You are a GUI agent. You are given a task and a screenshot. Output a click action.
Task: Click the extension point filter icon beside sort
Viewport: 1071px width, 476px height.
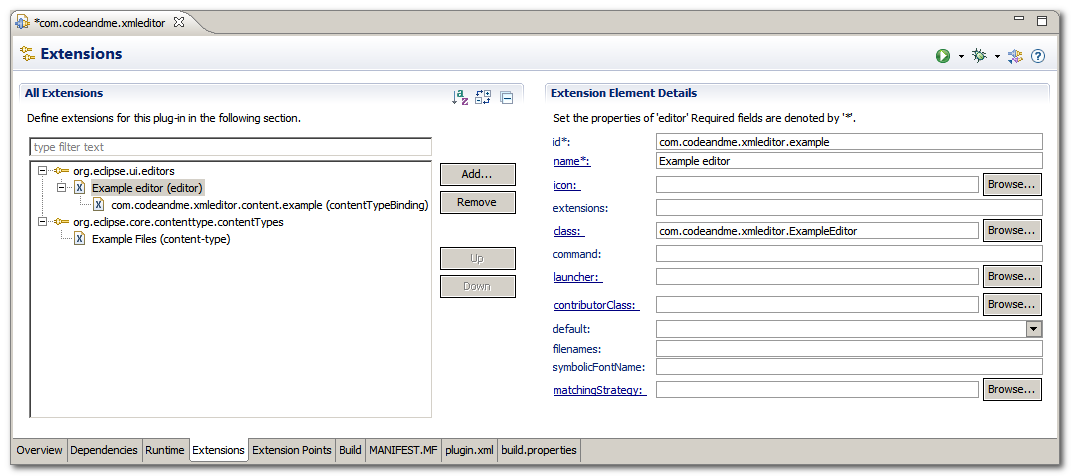483,98
